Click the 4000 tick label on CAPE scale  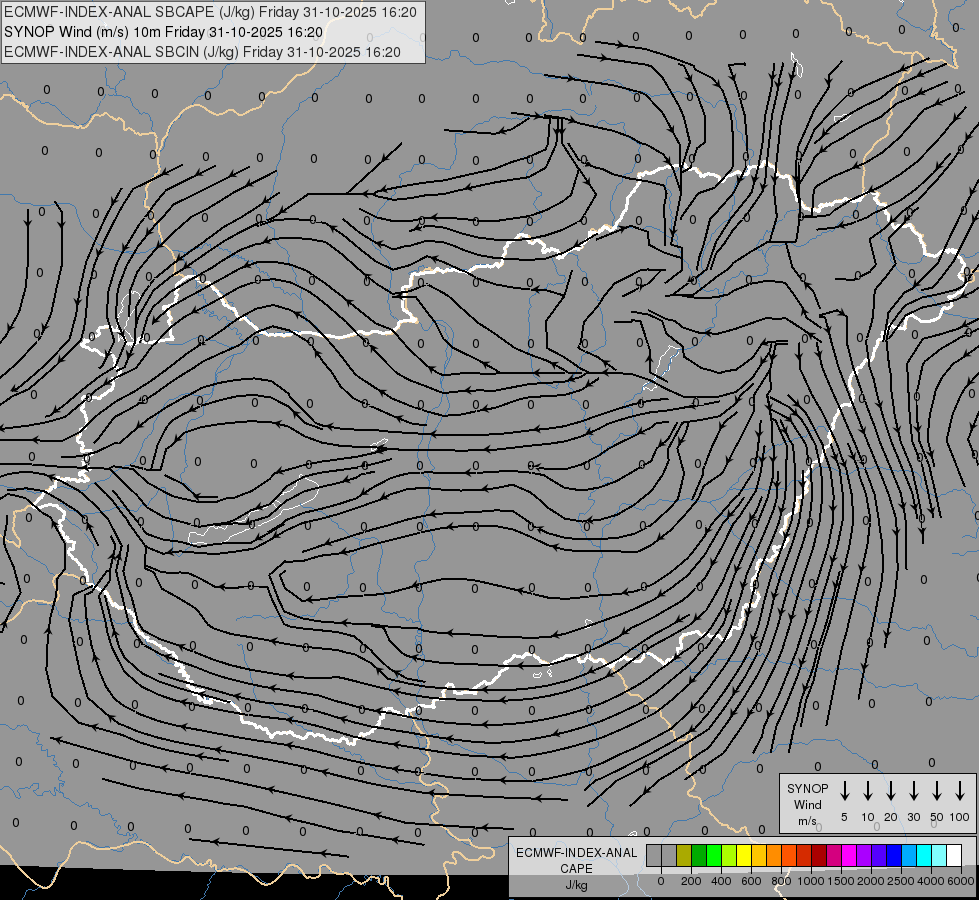(931, 881)
